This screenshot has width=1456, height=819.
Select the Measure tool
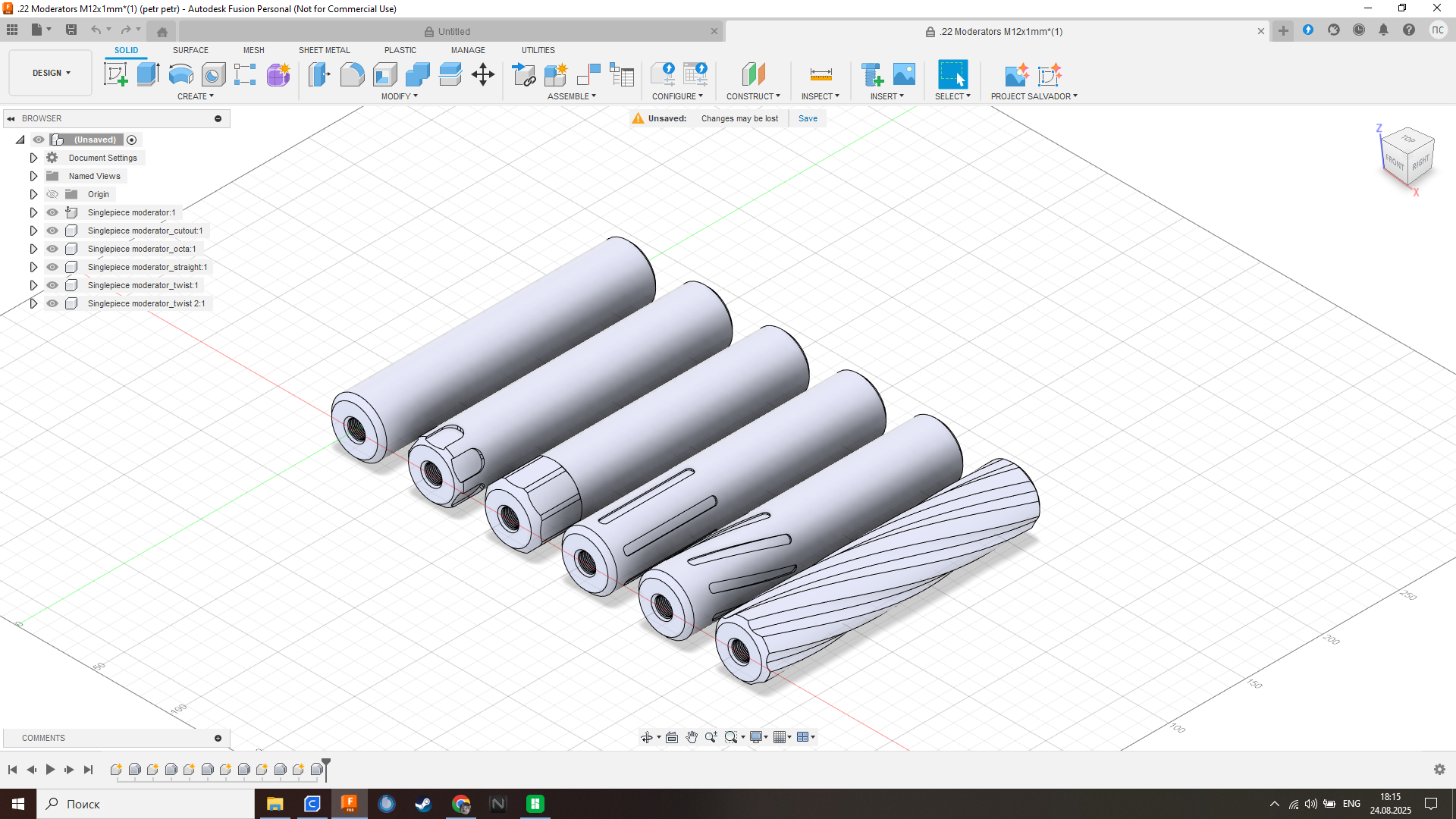[x=821, y=74]
